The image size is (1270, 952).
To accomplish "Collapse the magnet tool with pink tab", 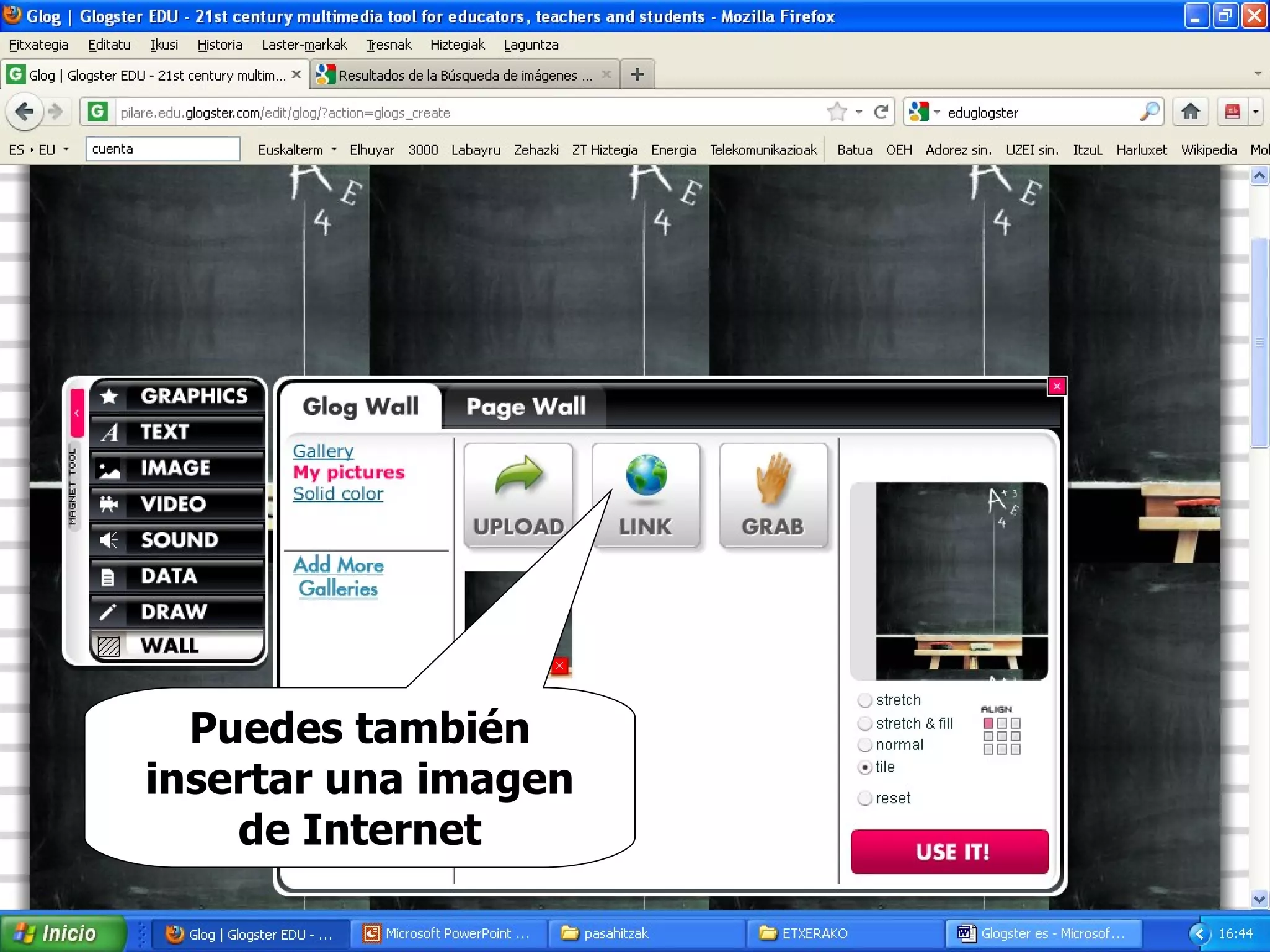I will pos(77,413).
